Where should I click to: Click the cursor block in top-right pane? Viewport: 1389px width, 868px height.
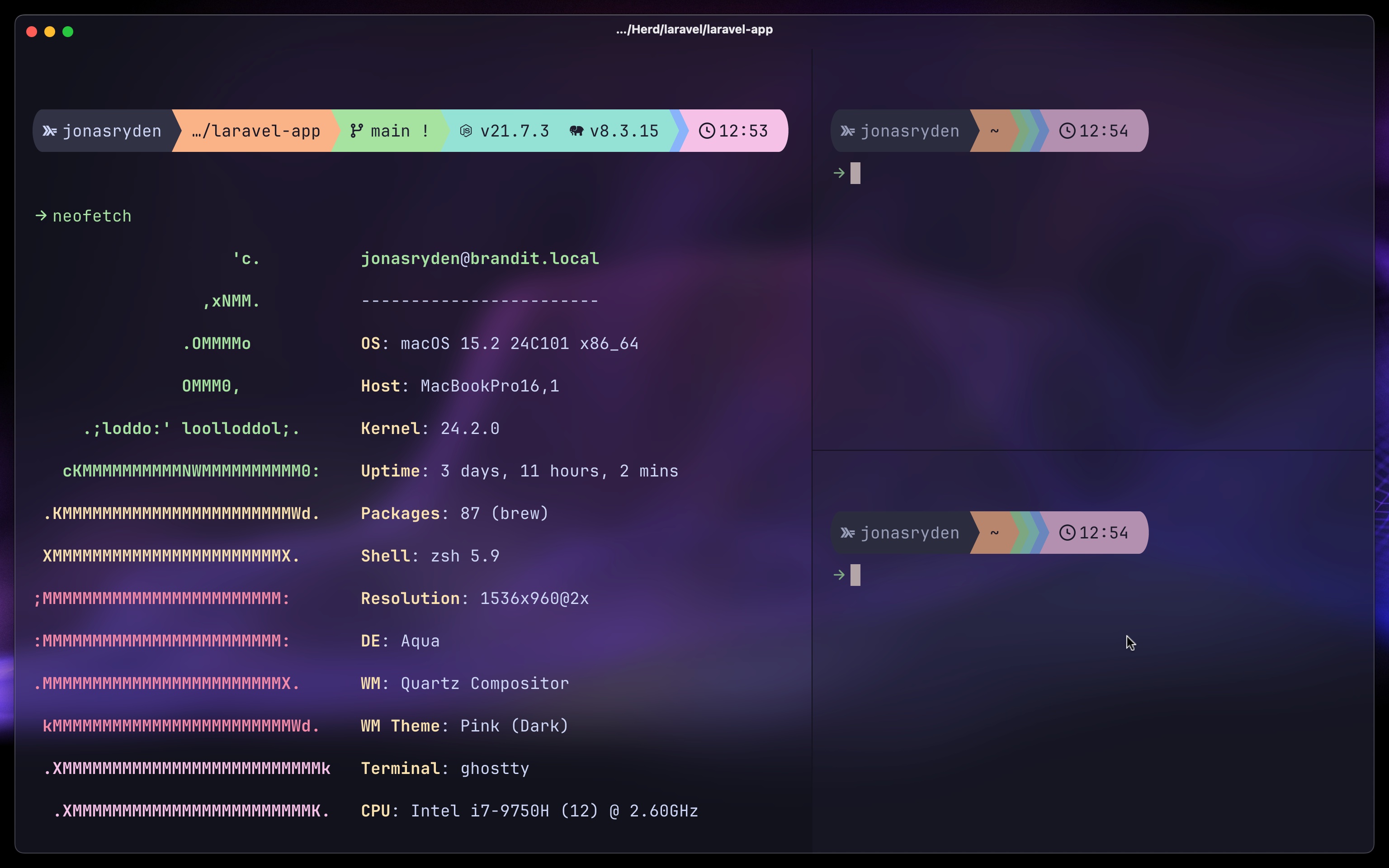click(855, 173)
